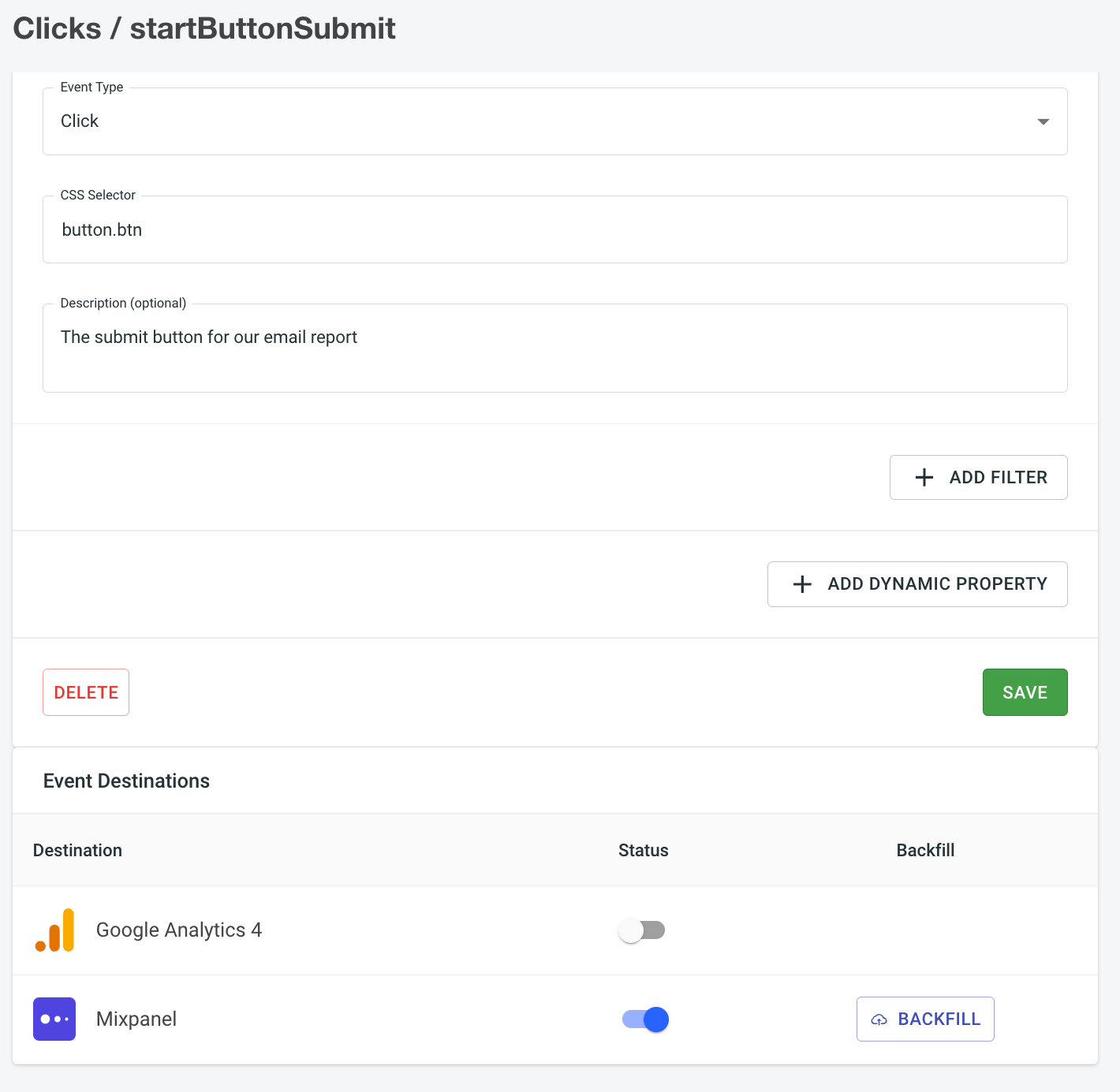Click the BACKFILL button for Mixpanel

pos(924,1019)
